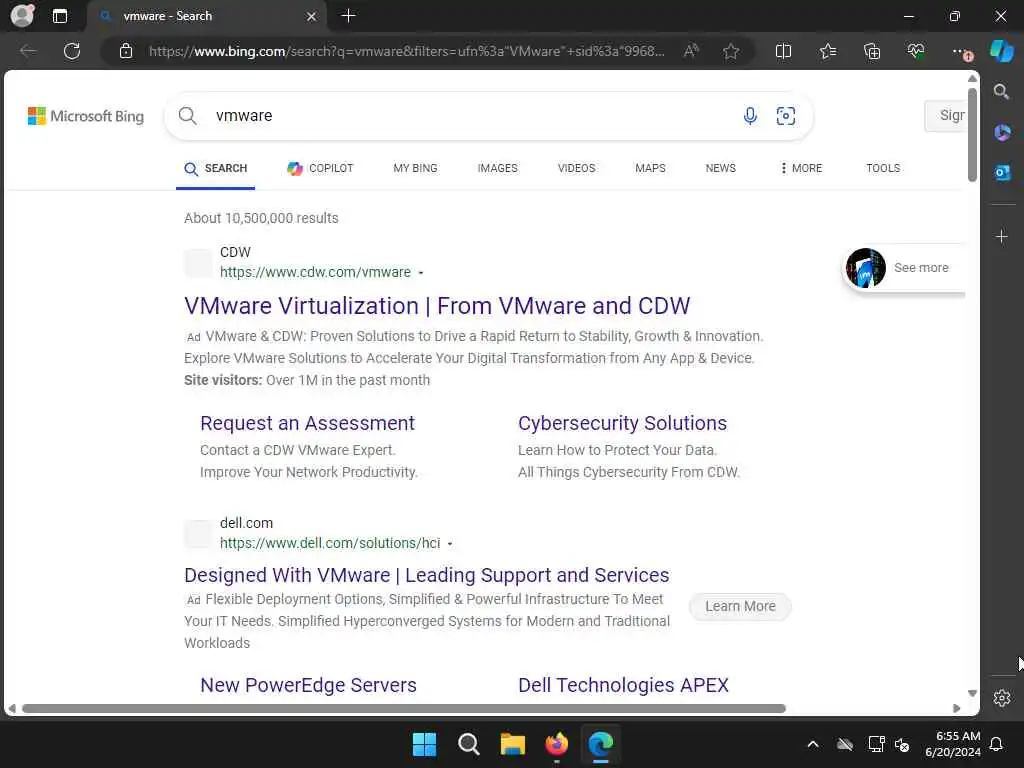Screen dimensions: 1024x768
Task: Add a sidebar app with plus
Action: pyautogui.click(x=1002, y=236)
